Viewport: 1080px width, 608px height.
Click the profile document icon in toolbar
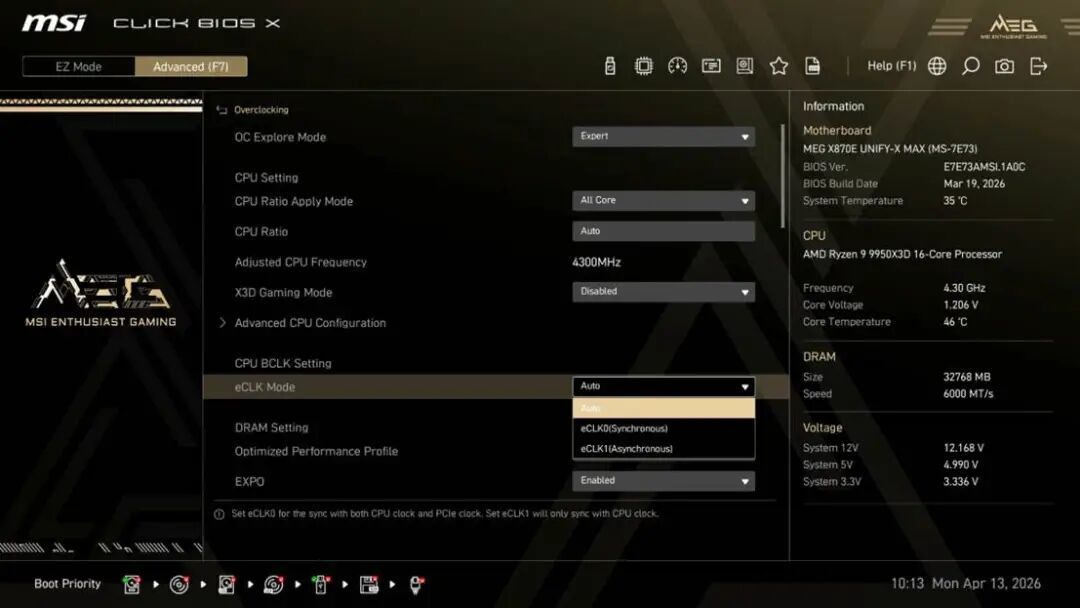(x=813, y=66)
